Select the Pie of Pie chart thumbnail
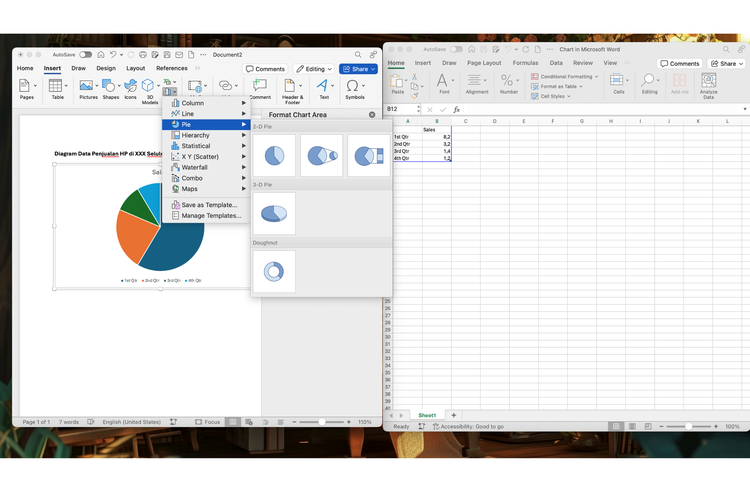The height and width of the screenshot is (500, 750). click(322, 156)
